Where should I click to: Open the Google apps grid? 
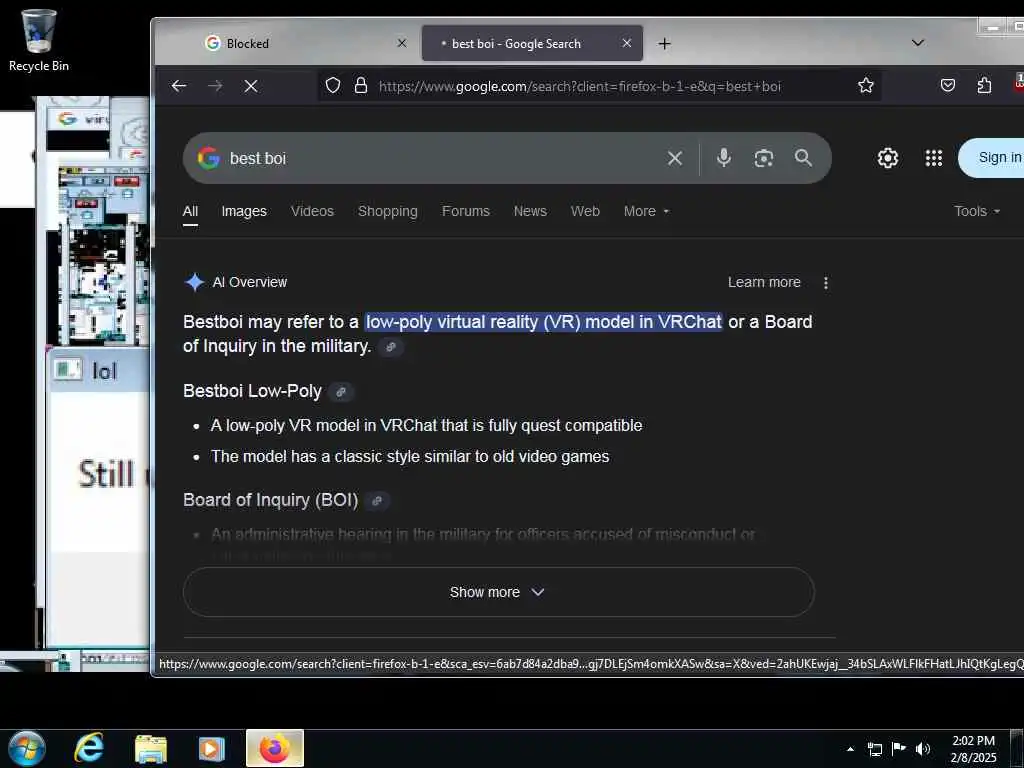(934, 158)
